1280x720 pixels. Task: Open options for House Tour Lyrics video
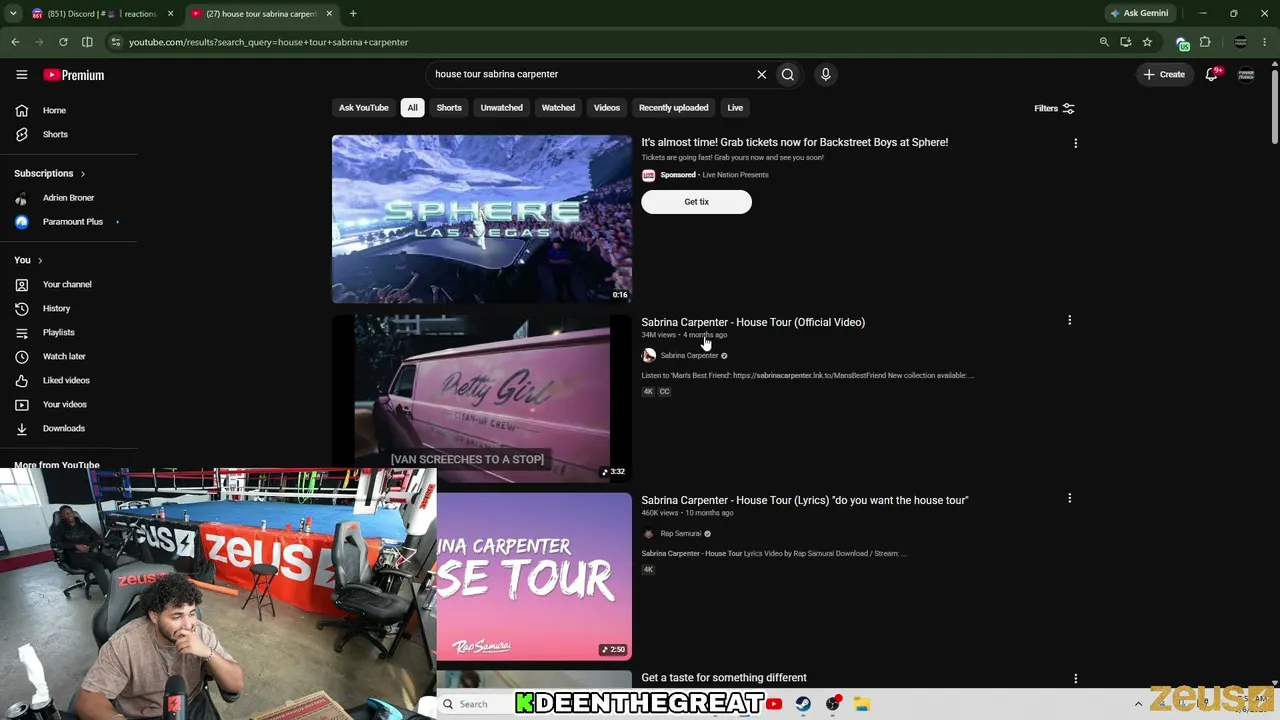[1069, 499]
